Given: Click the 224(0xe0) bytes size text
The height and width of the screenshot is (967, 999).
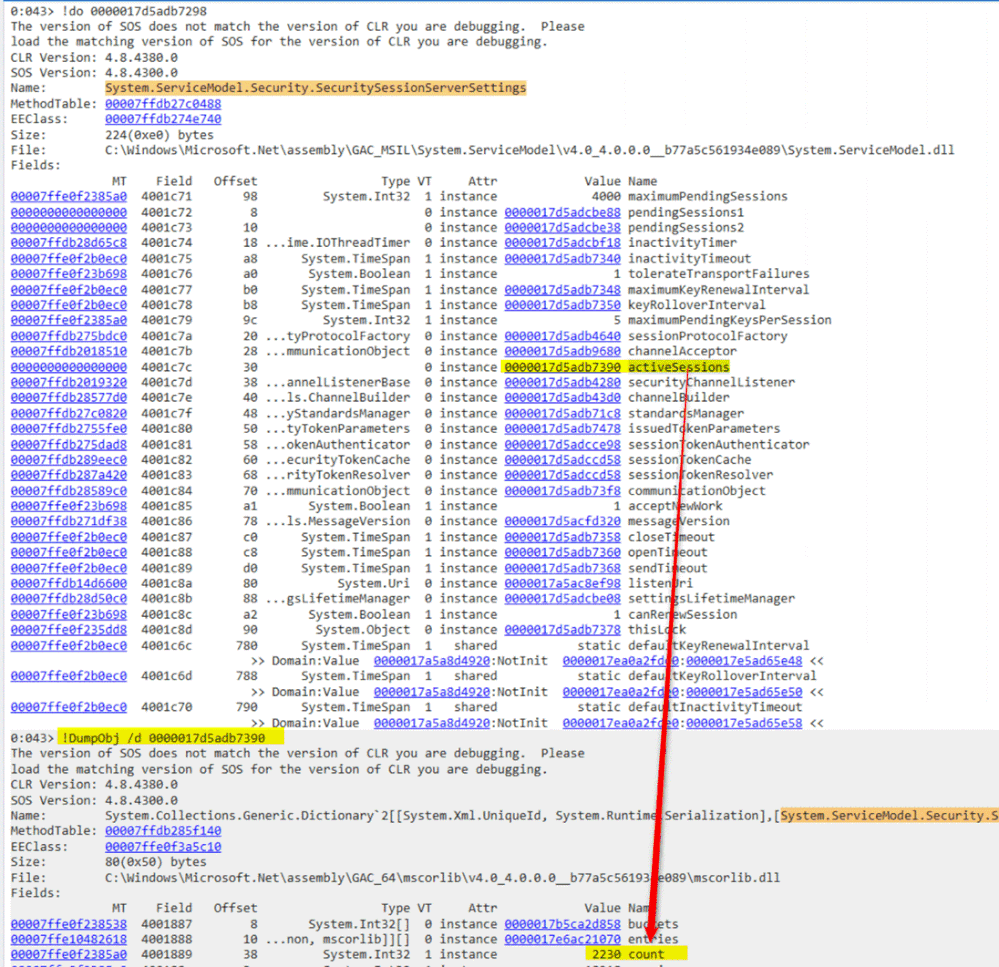Looking at the screenshot, I should 159,135.
